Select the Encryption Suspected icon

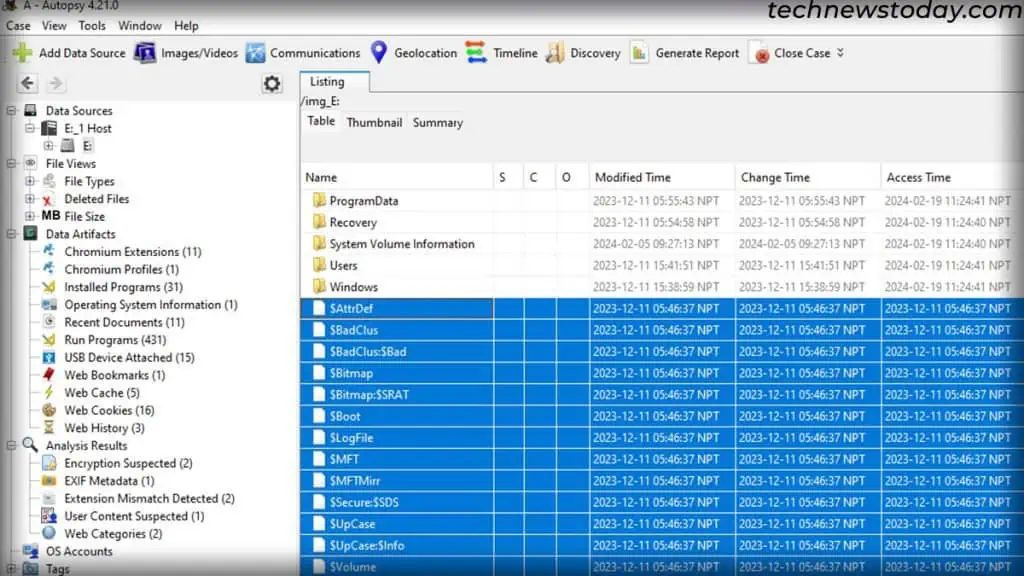pyautogui.click(x=49, y=463)
